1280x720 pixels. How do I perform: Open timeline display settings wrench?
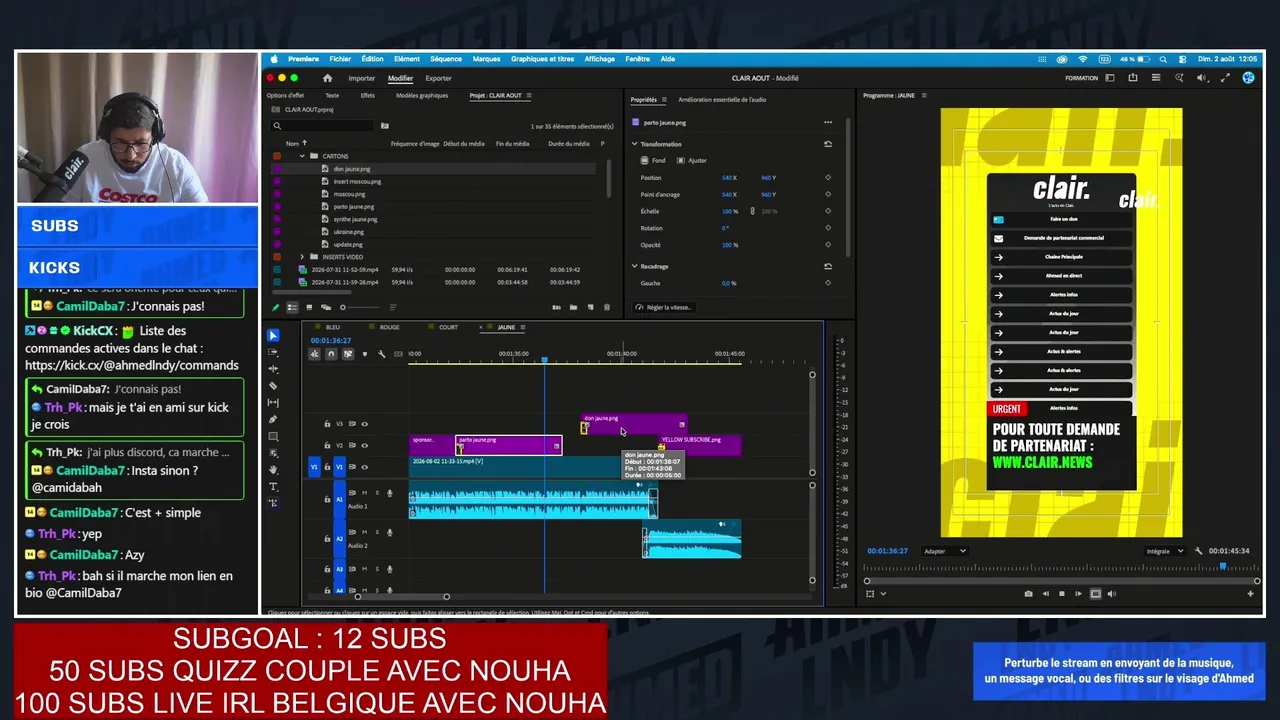click(381, 354)
